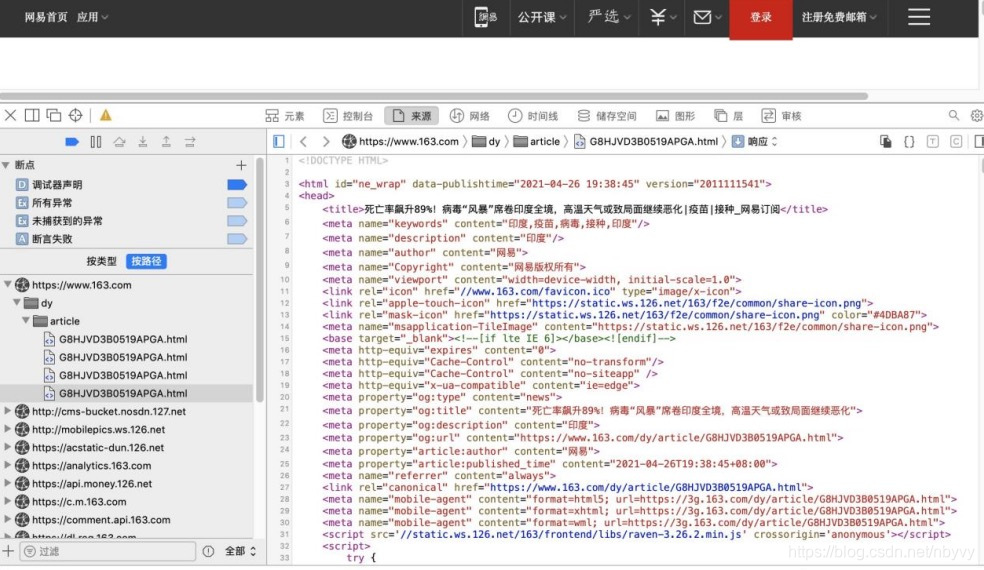The width and height of the screenshot is (984, 570).
Task: Collapse the 断点 section
Action: click(x=6, y=165)
